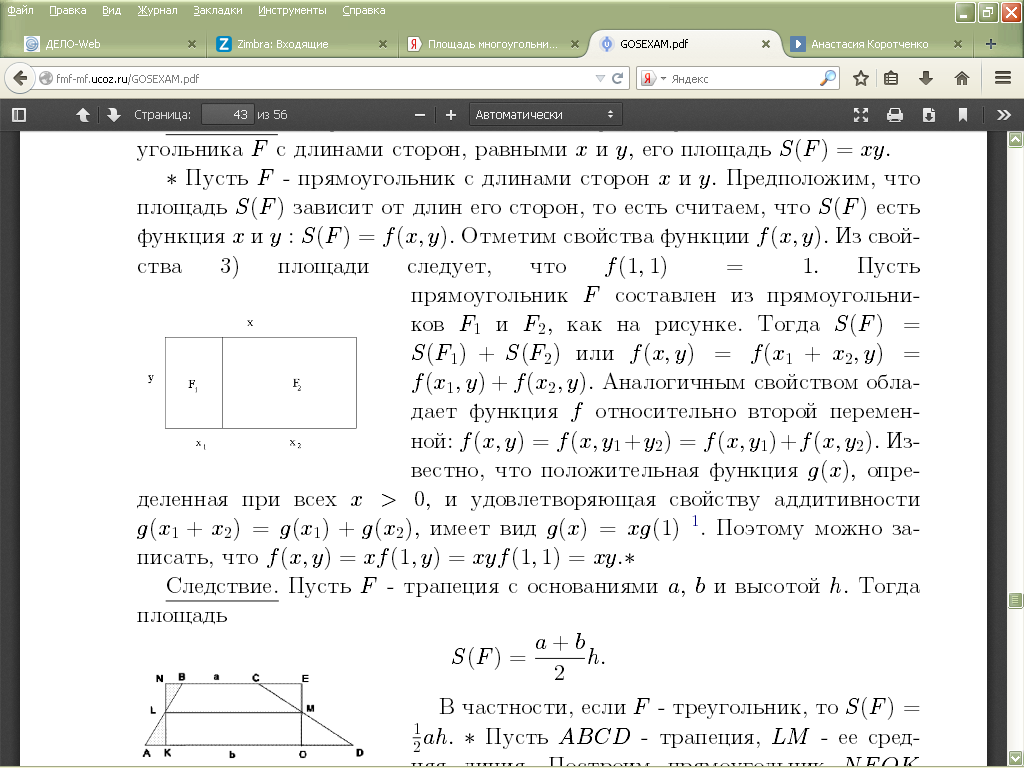
Task: Switch to the ДЕЛО-Web tab
Action: [110, 44]
